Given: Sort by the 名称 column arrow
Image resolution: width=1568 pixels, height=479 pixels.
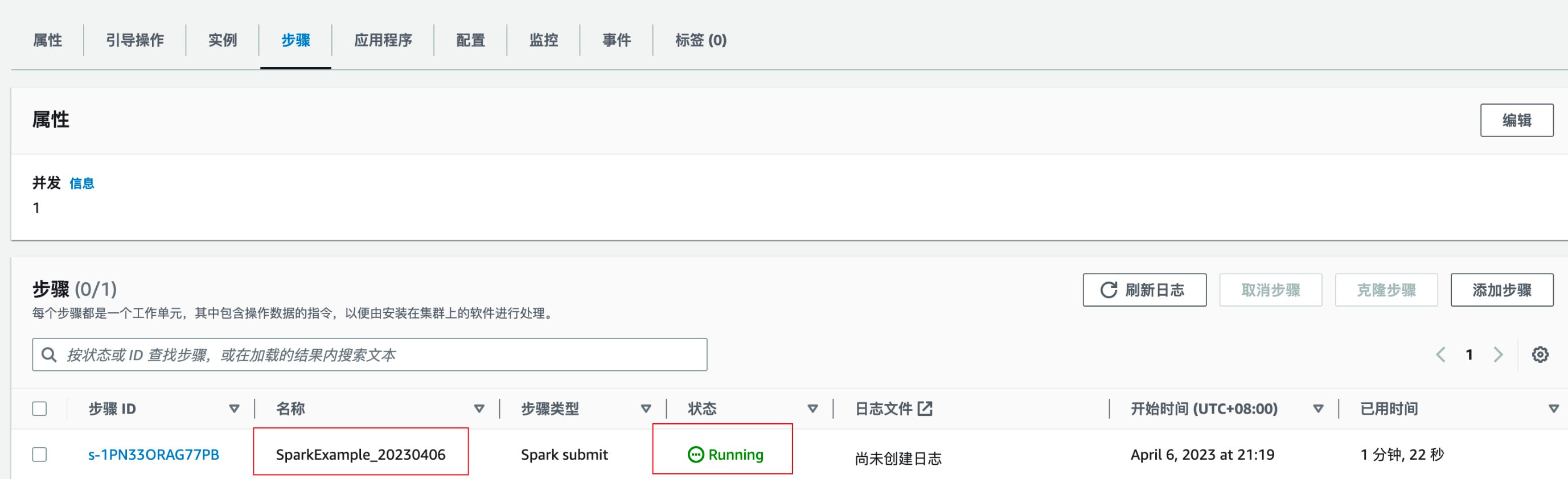Looking at the screenshot, I should tap(479, 408).
